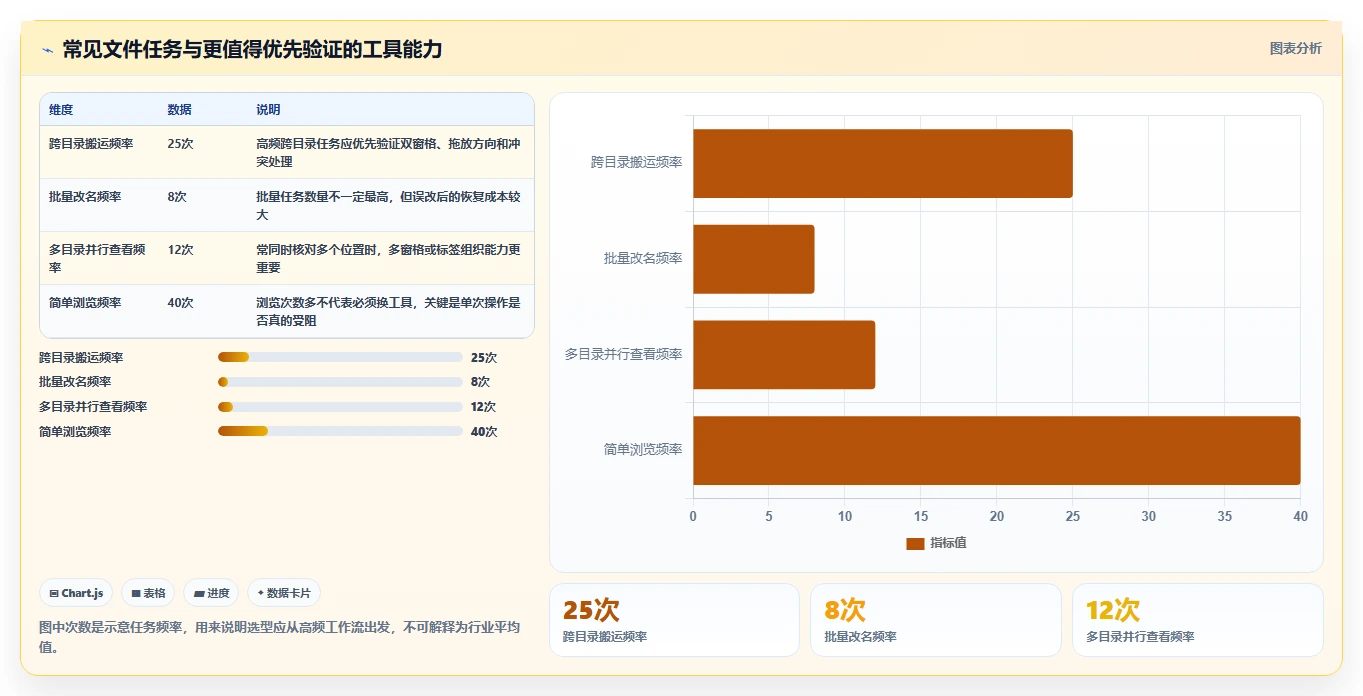The height and width of the screenshot is (696, 1363).
Task: Click the 图表分析 label in header
Action: click(1295, 48)
